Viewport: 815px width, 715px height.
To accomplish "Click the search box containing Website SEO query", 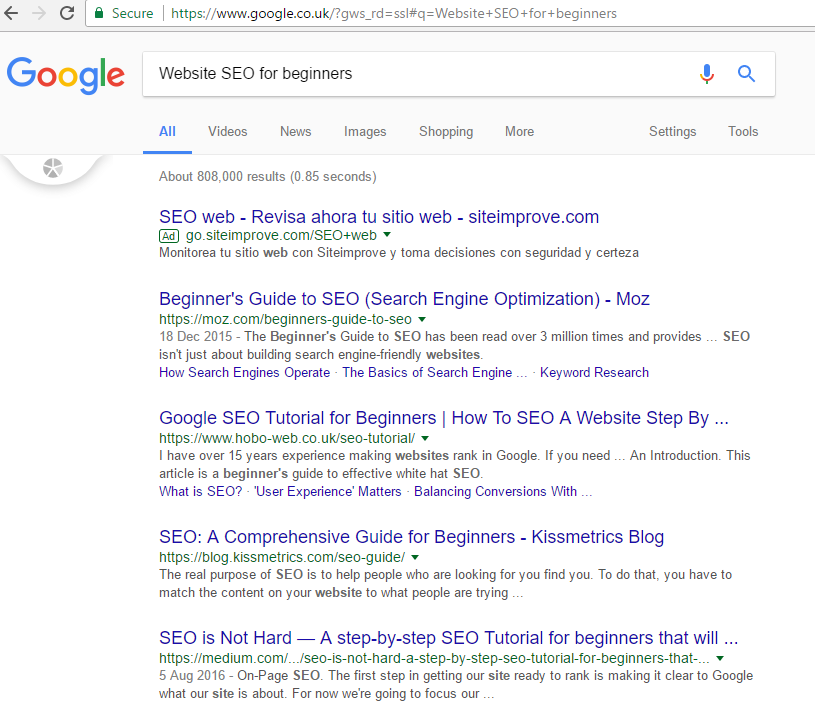I will click(x=420, y=74).
